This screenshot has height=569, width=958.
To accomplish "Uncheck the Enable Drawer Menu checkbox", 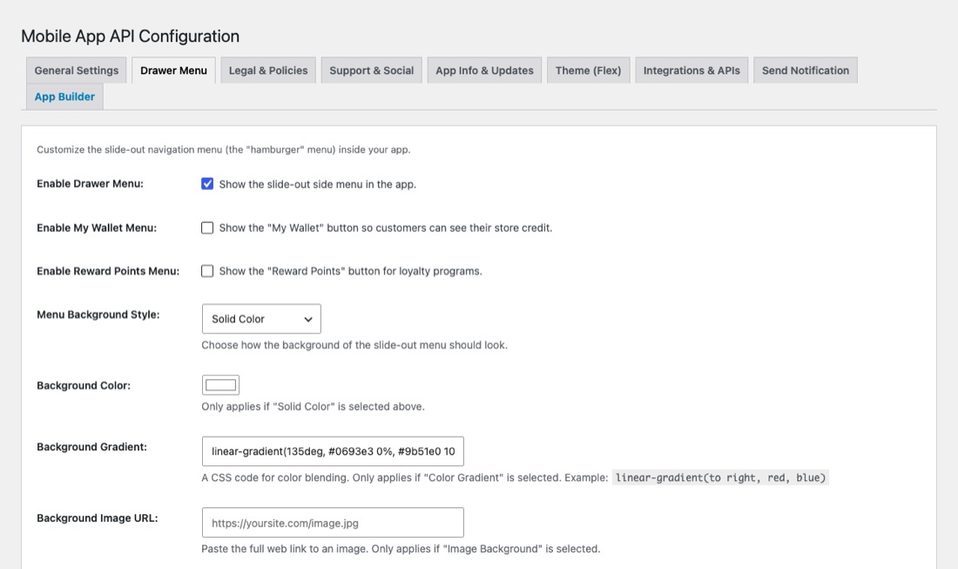I will [207, 184].
